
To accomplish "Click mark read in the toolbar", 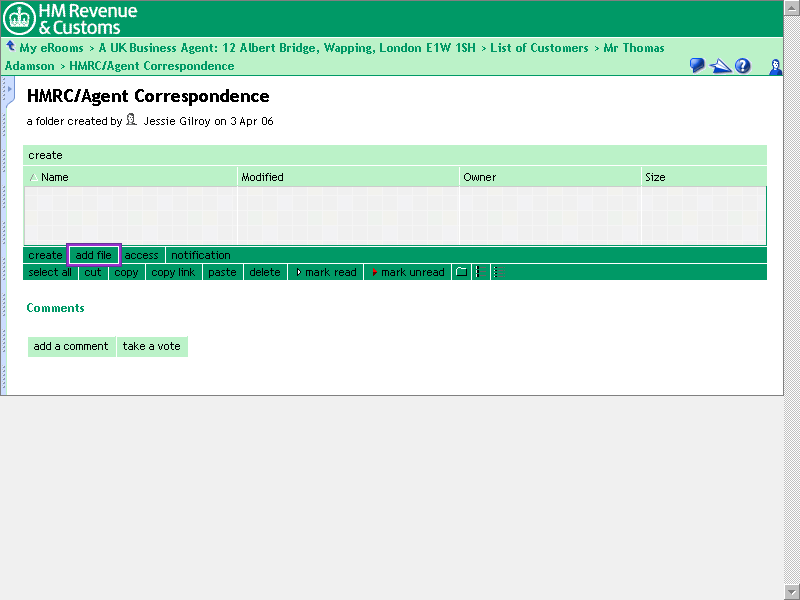I will 326,272.
